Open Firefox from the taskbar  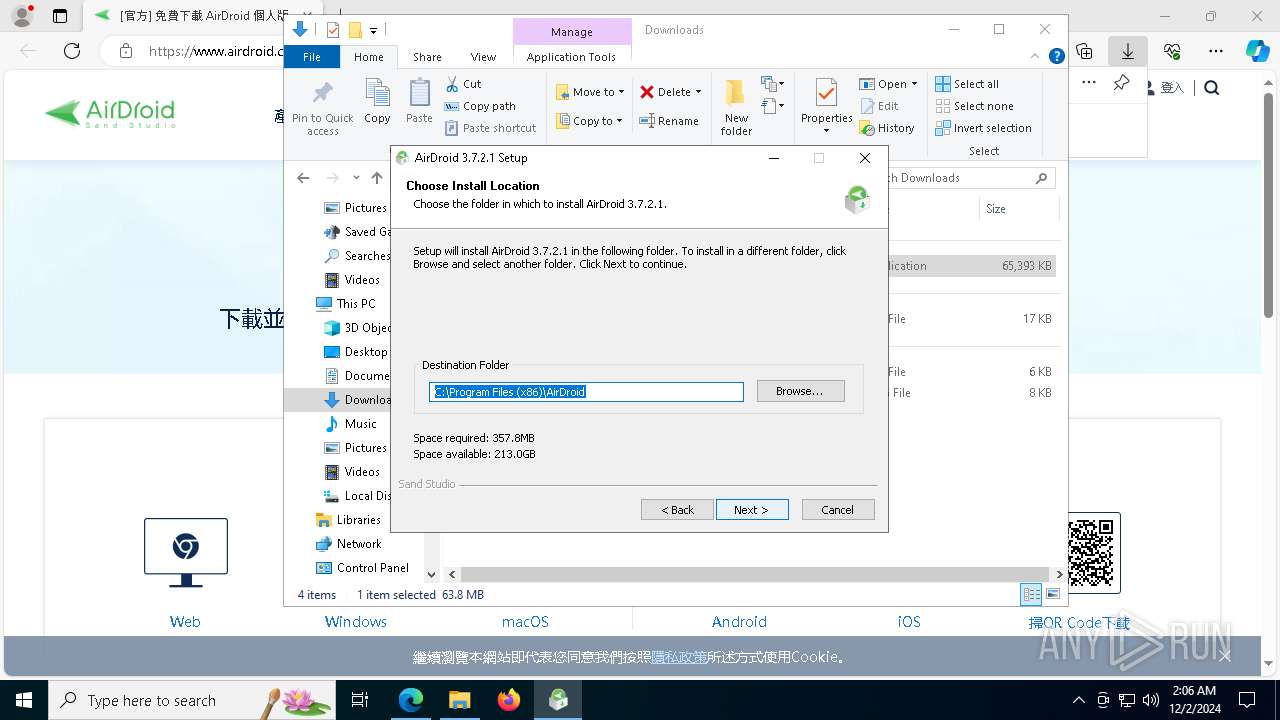[x=509, y=700]
